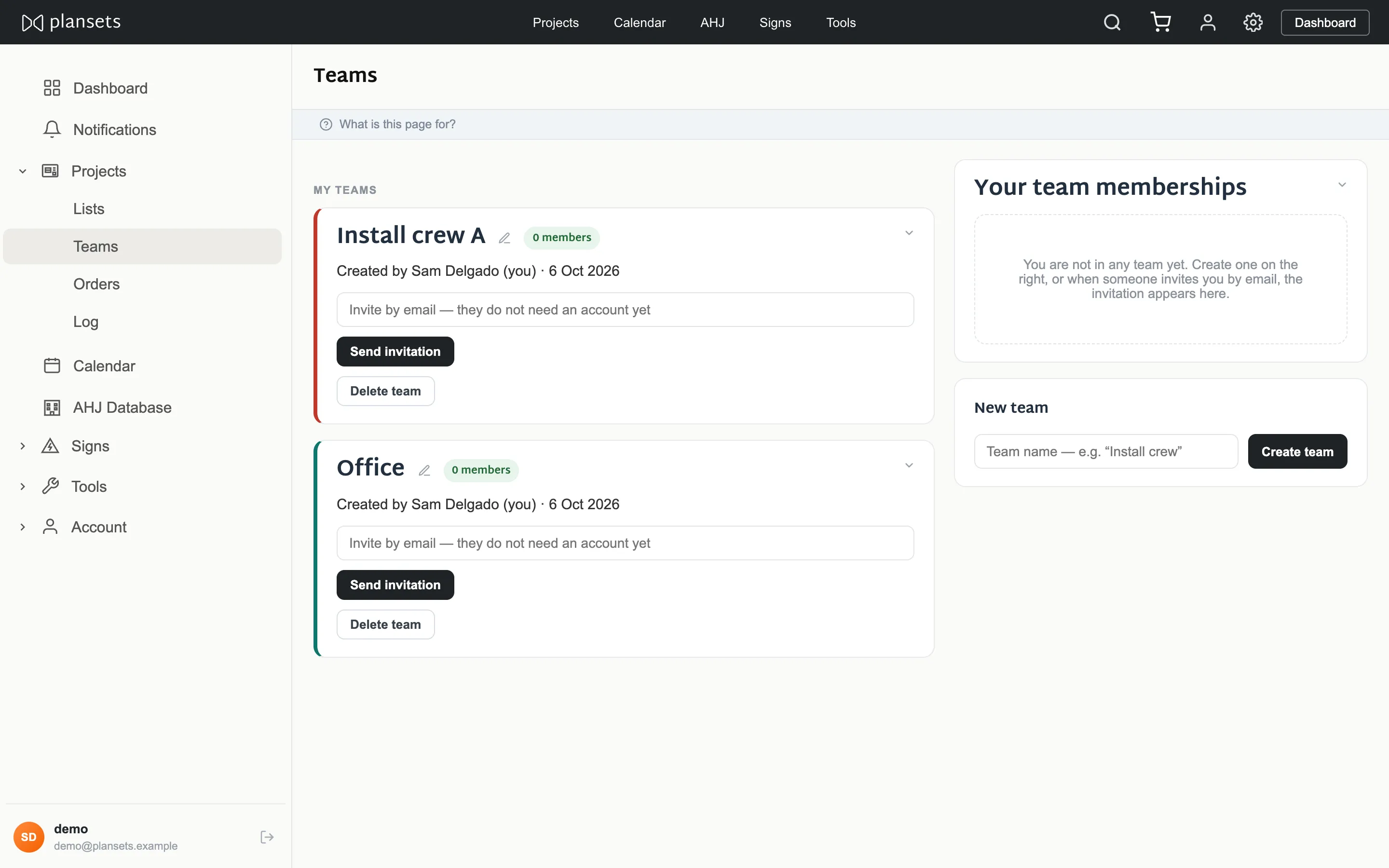This screenshot has width=1389, height=868.
Task: Click the plansets logo in header
Action: click(x=71, y=22)
